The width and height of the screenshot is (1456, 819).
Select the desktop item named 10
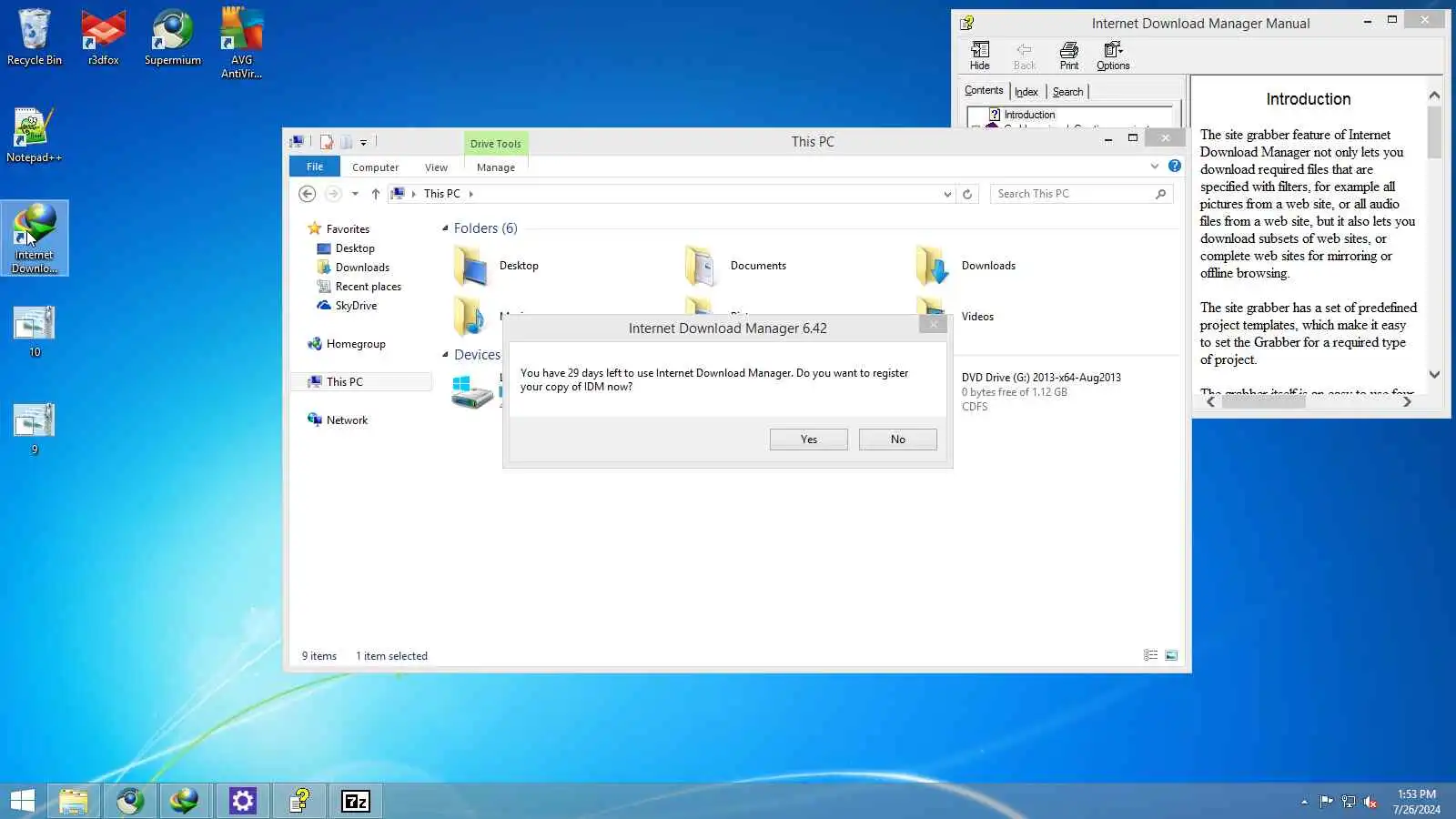(35, 331)
